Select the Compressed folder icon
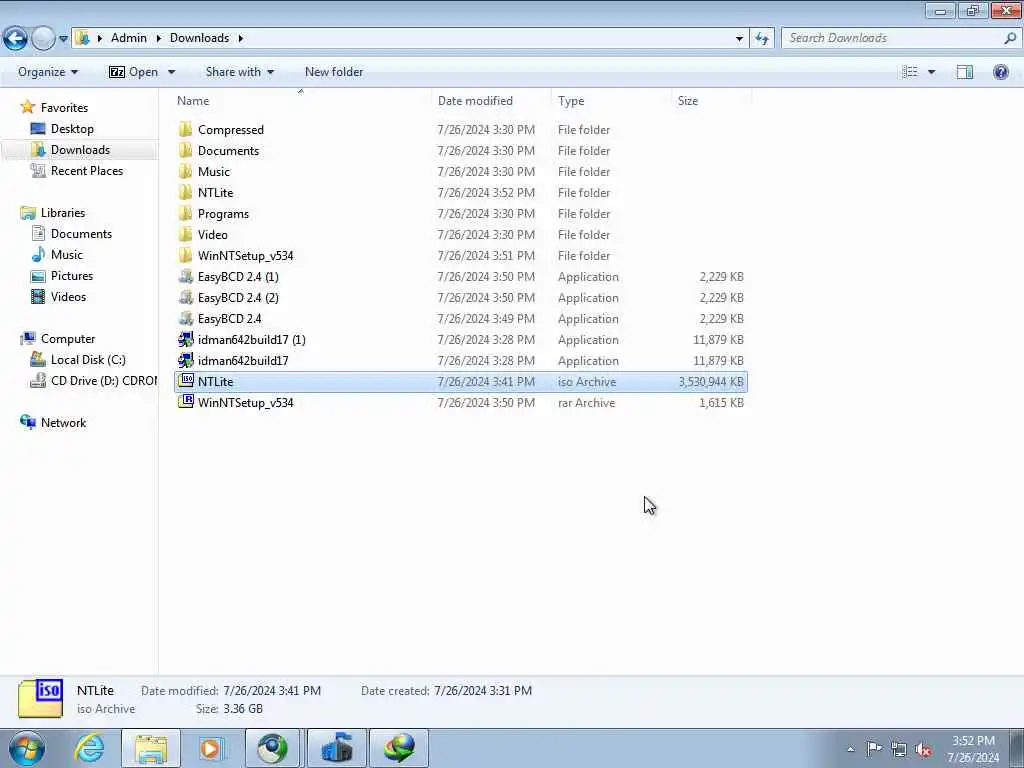Viewport: 1024px width, 768px height. point(185,129)
